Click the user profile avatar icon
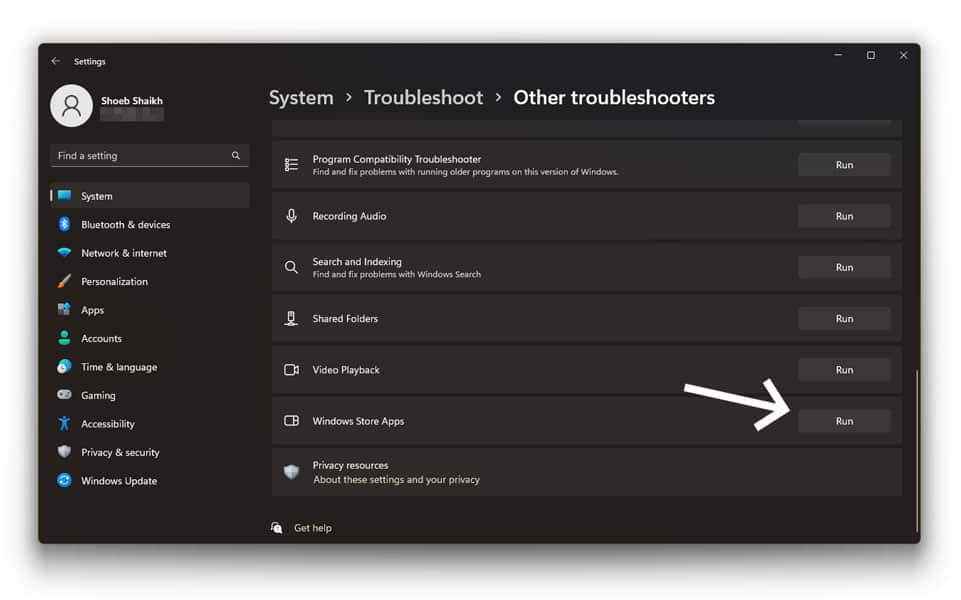The width and height of the screenshot is (961, 600). (x=71, y=105)
